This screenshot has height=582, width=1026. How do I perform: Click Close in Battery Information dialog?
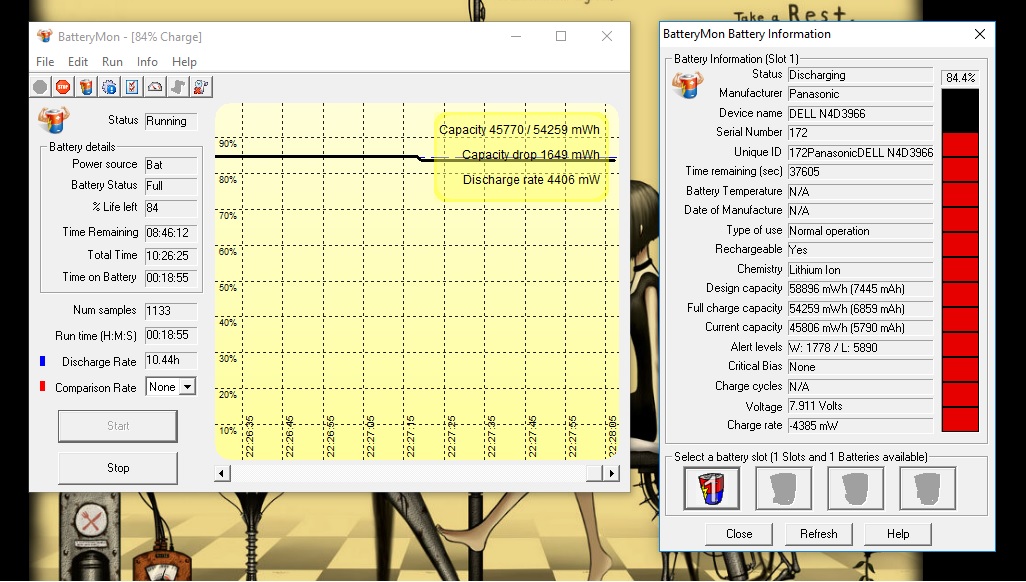(x=739, y=534)
